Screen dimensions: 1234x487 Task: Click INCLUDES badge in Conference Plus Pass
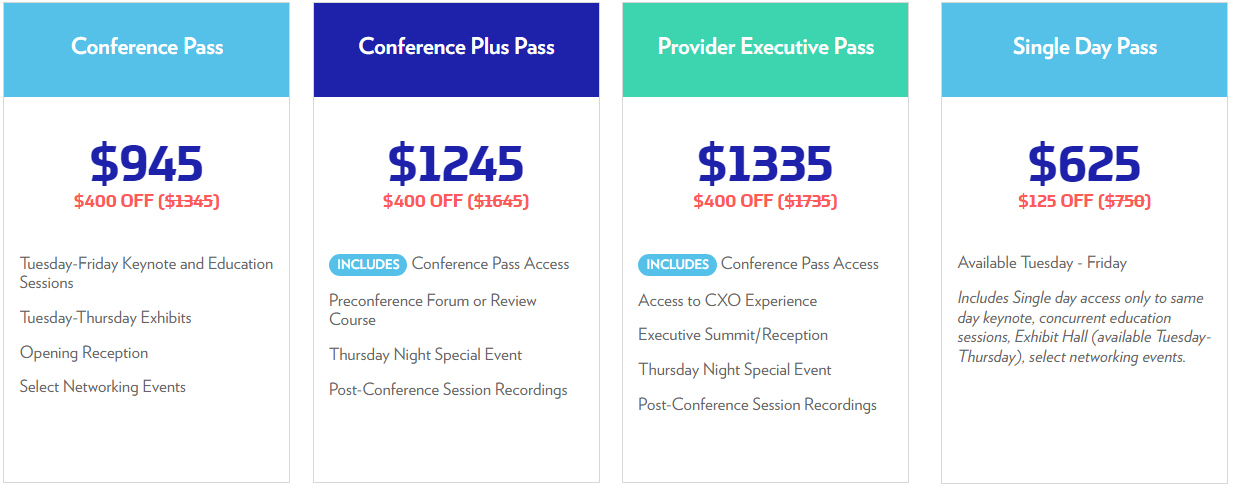(x=368, y=265)
